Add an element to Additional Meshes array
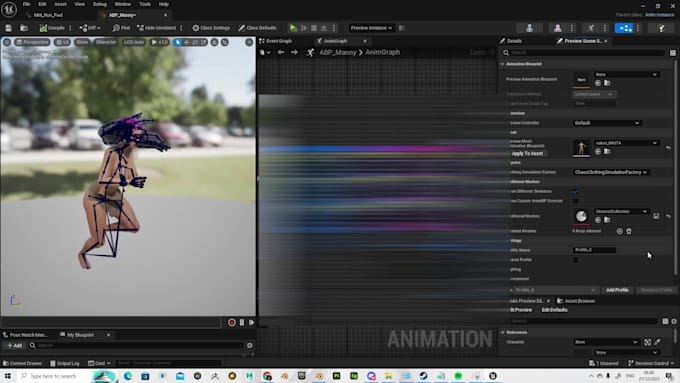 tap(619, 231)
